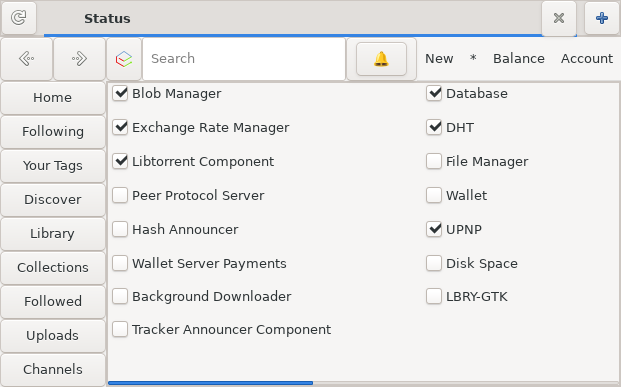Open the Account page
This screenshot has height=387, width=621.
tap(587, 59)
